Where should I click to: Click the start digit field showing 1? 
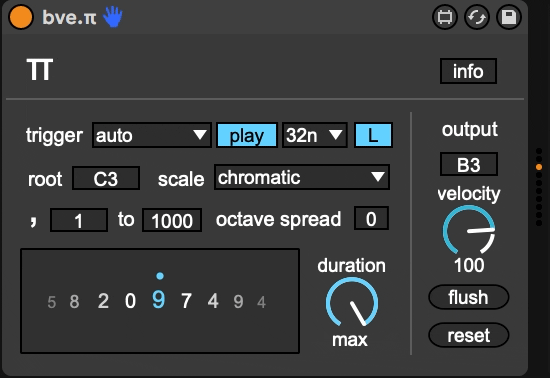tap(79, 220)
